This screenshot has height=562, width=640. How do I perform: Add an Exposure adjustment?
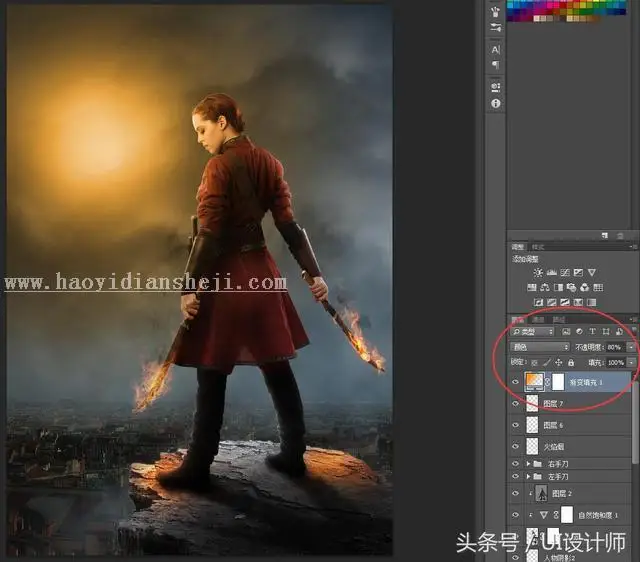tap(578, 272)
